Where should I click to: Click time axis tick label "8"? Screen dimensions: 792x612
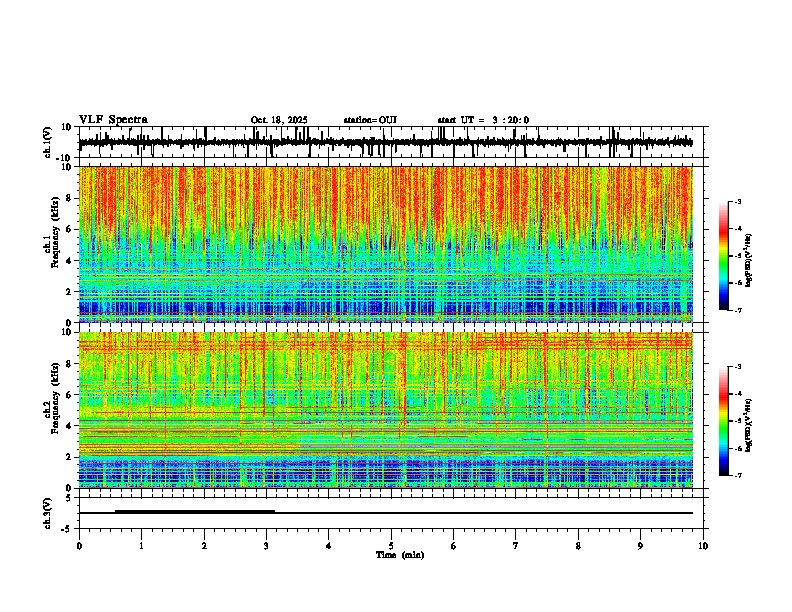pyautogui.click(x=578, y=546)
